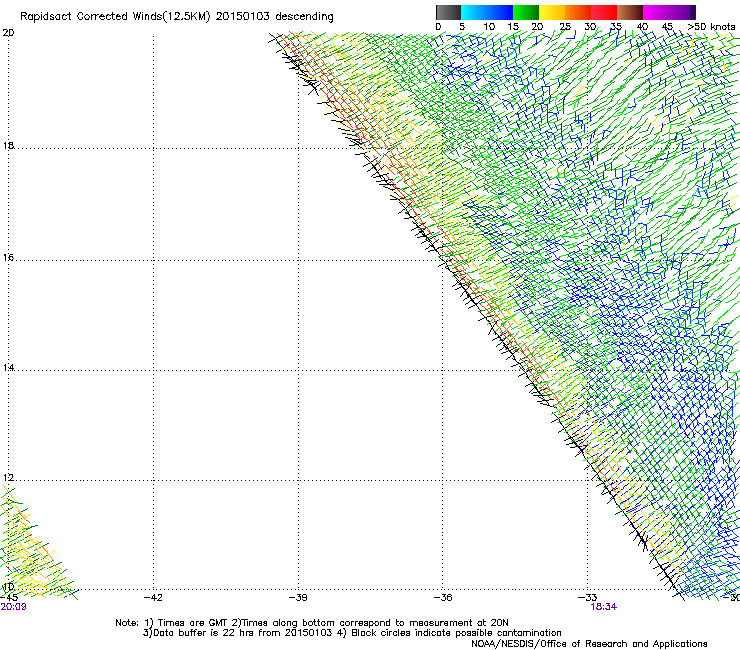
Task: Click the latitude axis label '14'
Action: tap(8, 367)
